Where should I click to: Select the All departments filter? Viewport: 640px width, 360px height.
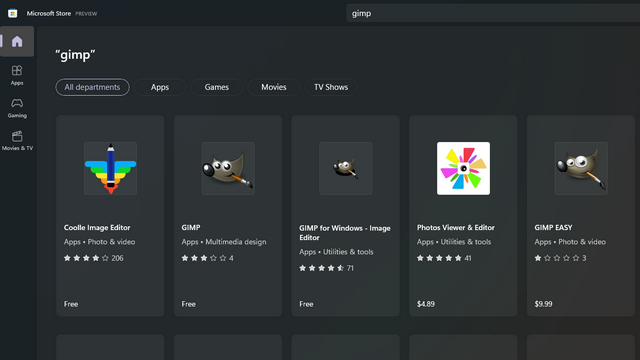click(92, 87)
